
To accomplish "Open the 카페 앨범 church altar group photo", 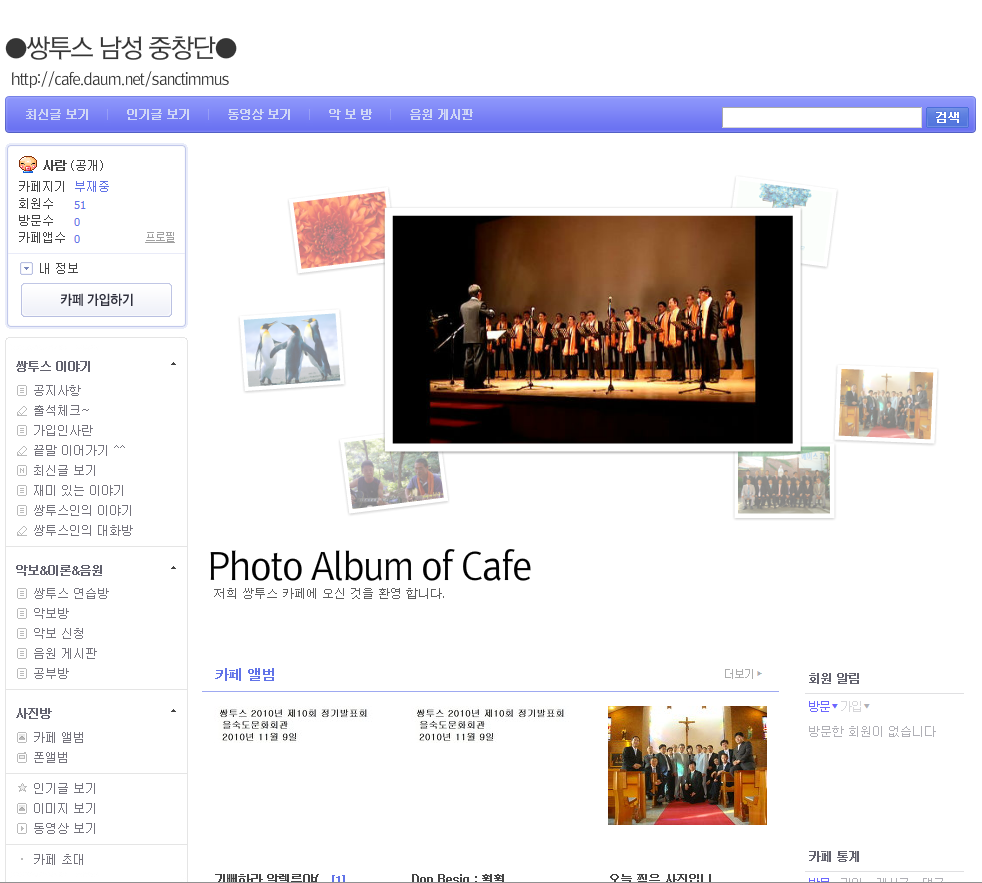I will point(687,765).
